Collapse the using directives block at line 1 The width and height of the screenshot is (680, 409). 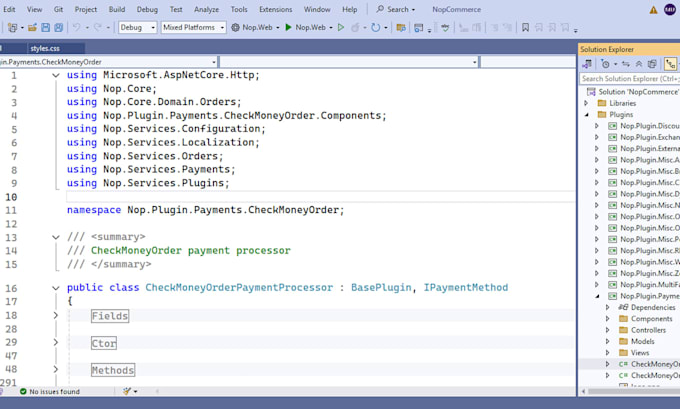click(x=56, y=75)
